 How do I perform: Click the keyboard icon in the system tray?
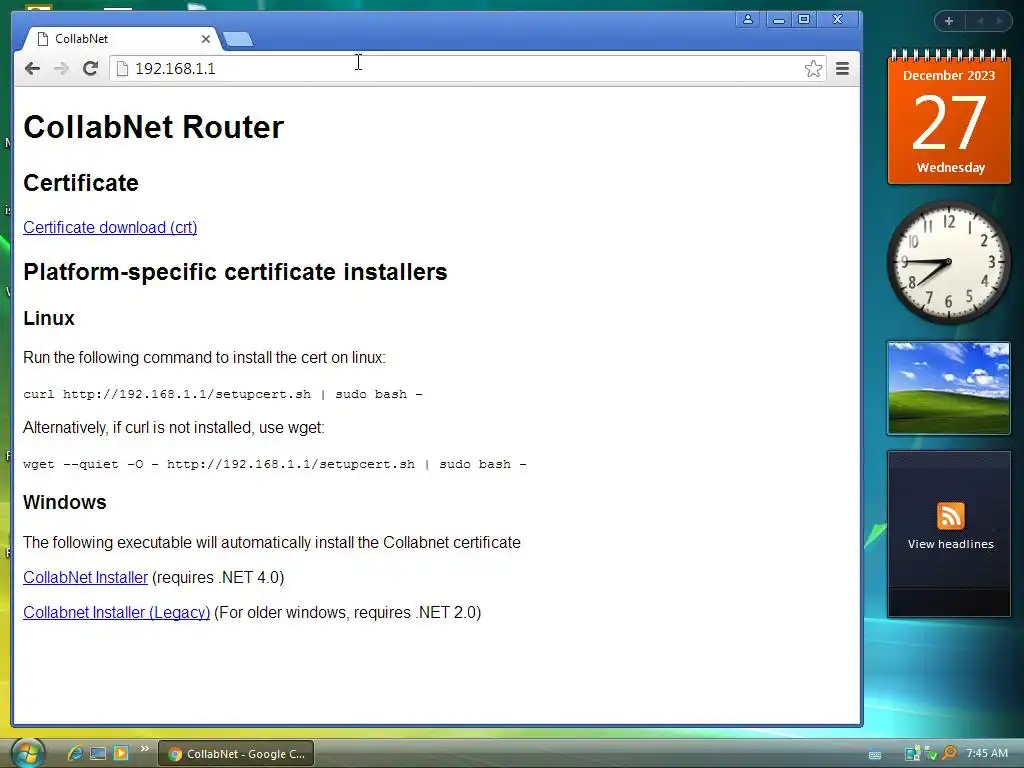tap(874, 755)
